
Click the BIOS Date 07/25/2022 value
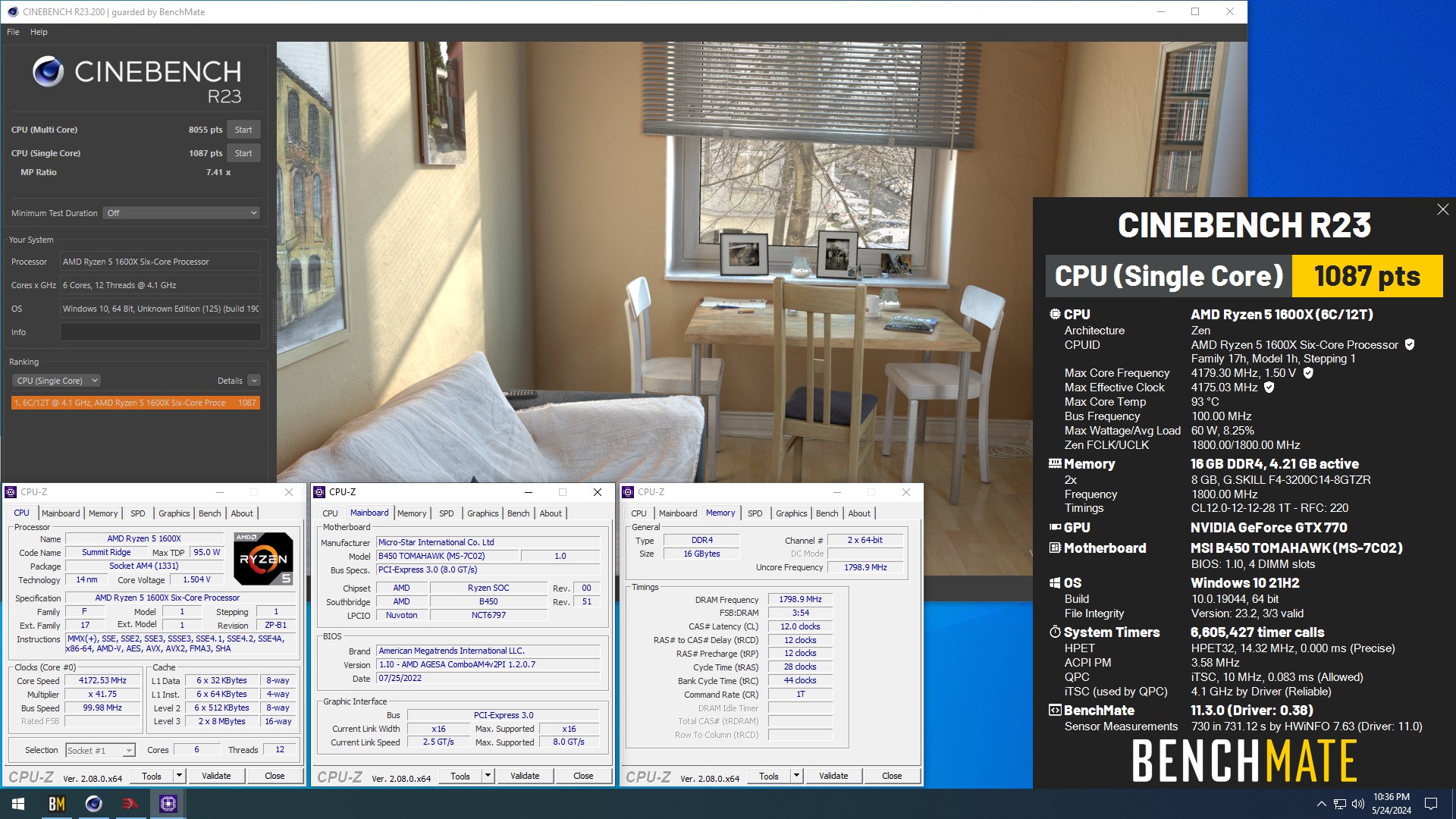(x=488, y=679)
